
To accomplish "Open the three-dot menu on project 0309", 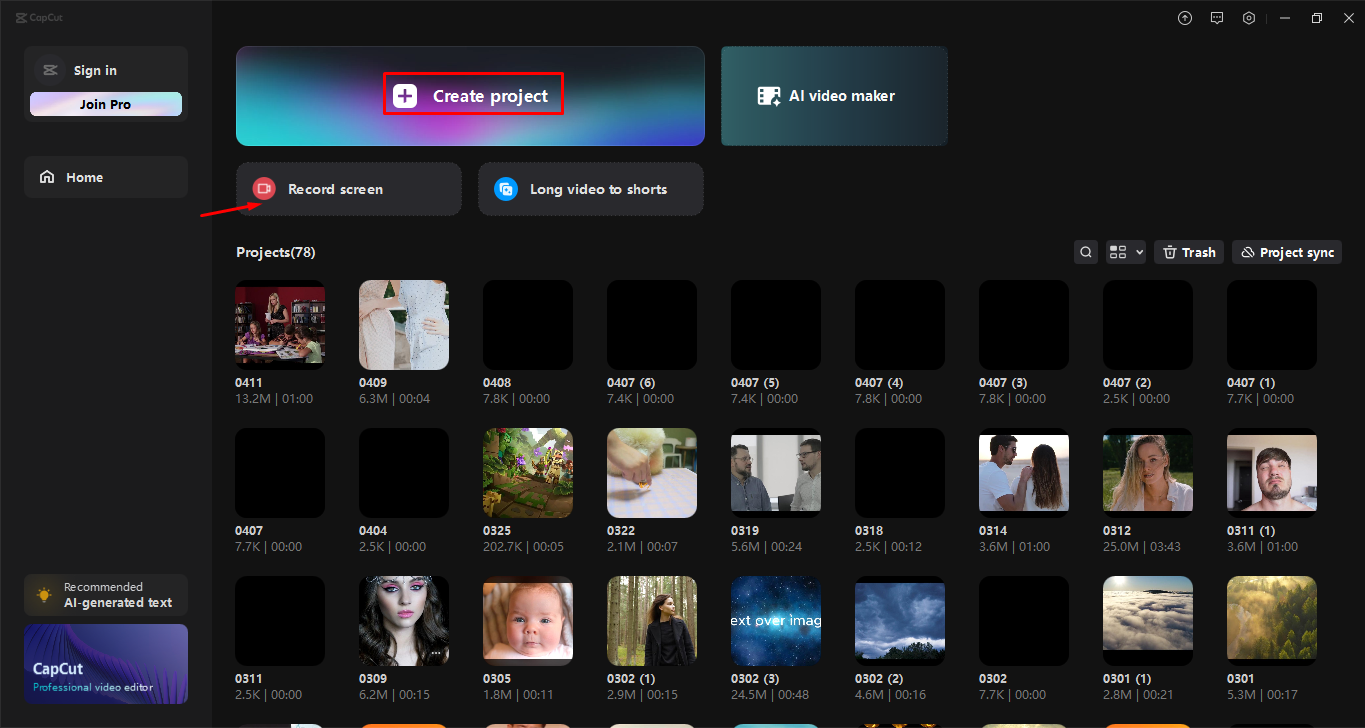I will 436,653.
